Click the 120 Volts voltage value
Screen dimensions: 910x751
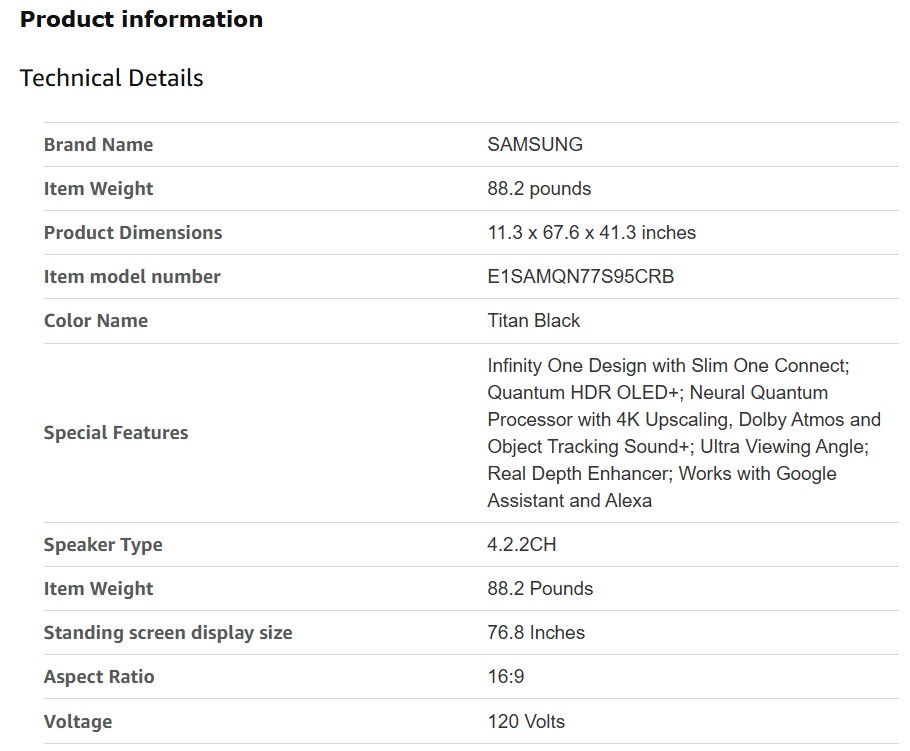526,721
